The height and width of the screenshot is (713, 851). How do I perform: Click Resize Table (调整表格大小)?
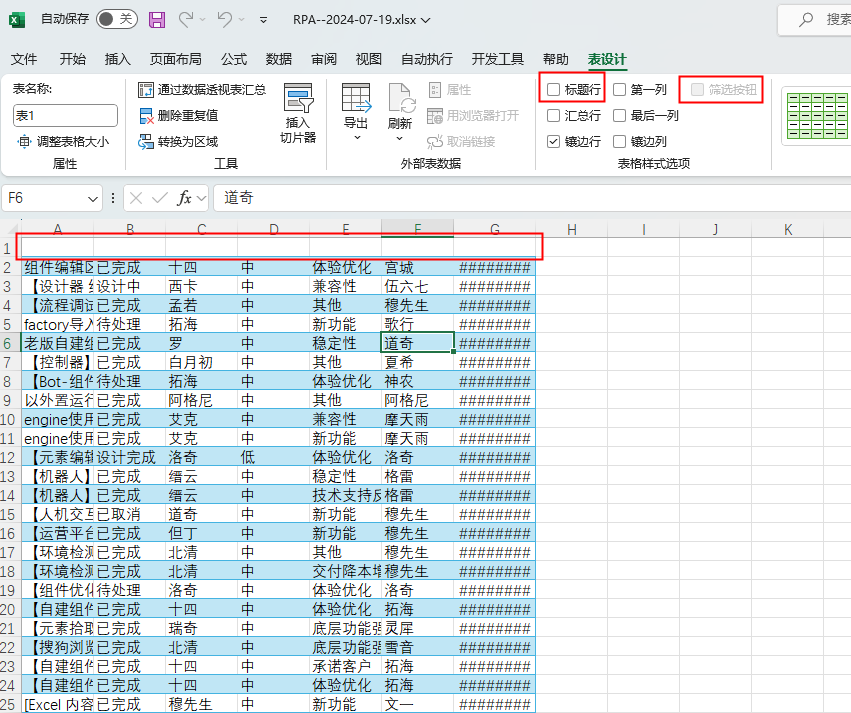tap(63, 141)
